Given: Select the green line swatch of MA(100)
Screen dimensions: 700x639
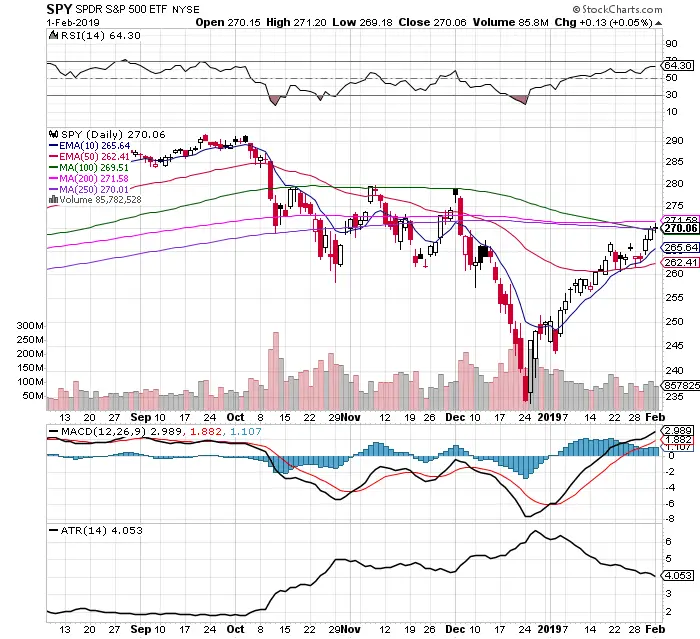Looking at the screenshot, I should point(53,167).
